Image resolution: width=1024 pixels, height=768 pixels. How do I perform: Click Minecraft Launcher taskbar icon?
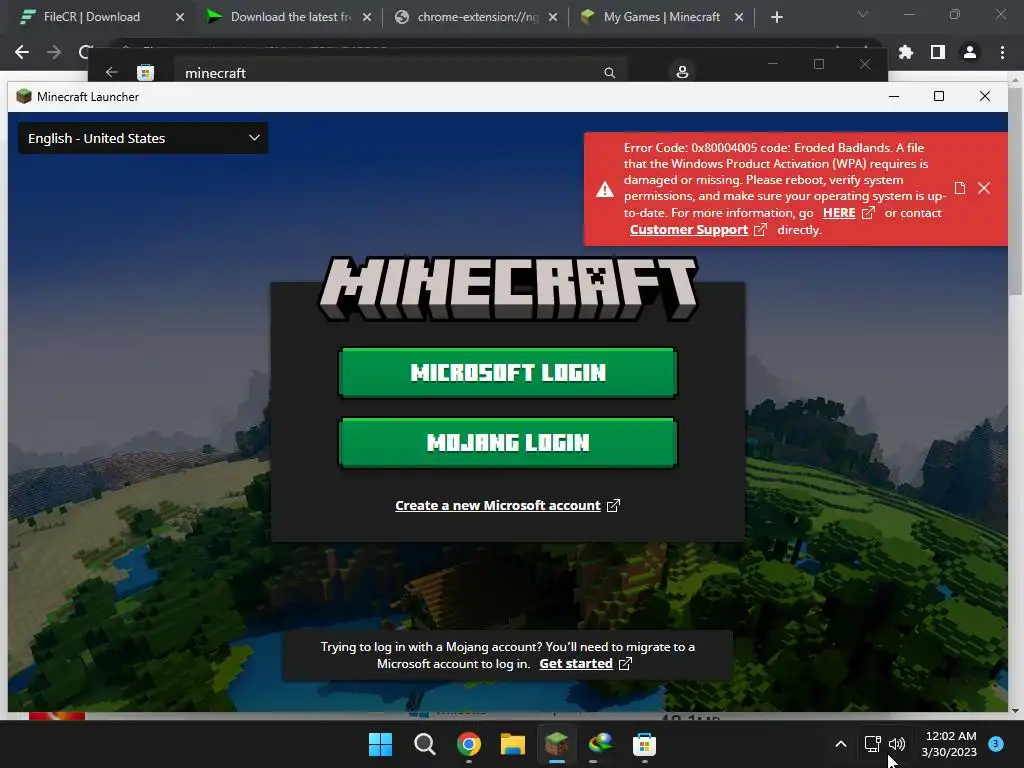(x=556, y=744)
